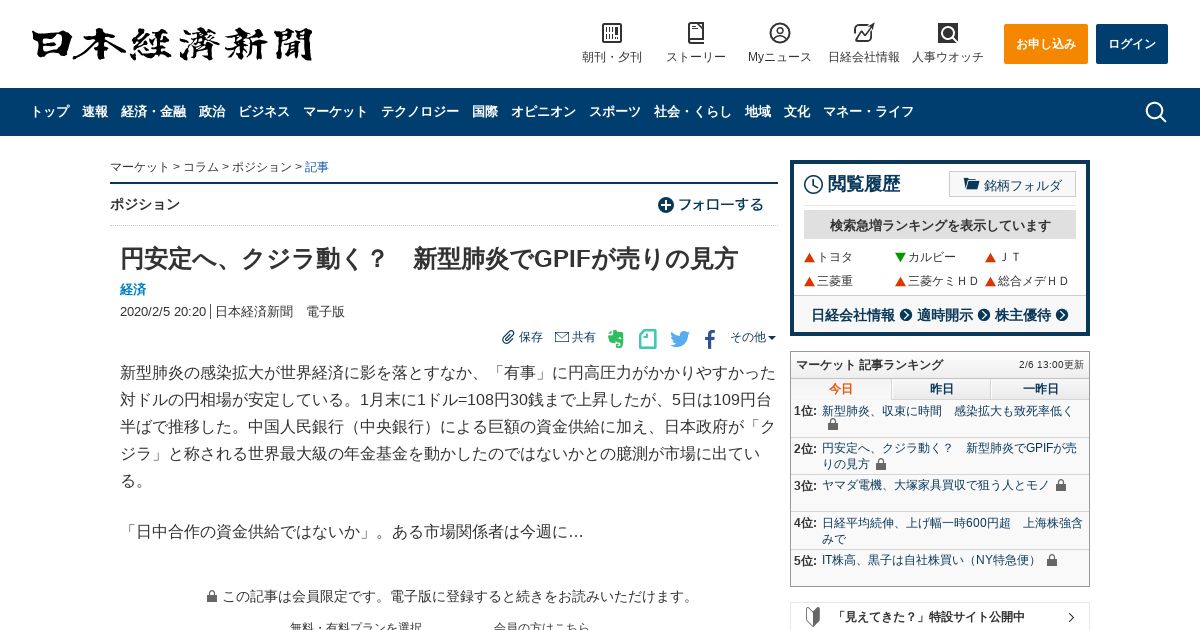This screenshot has height=630, width=1200.
Task: Open the 日経会社情報 chart icon
Action: [864, 33]
